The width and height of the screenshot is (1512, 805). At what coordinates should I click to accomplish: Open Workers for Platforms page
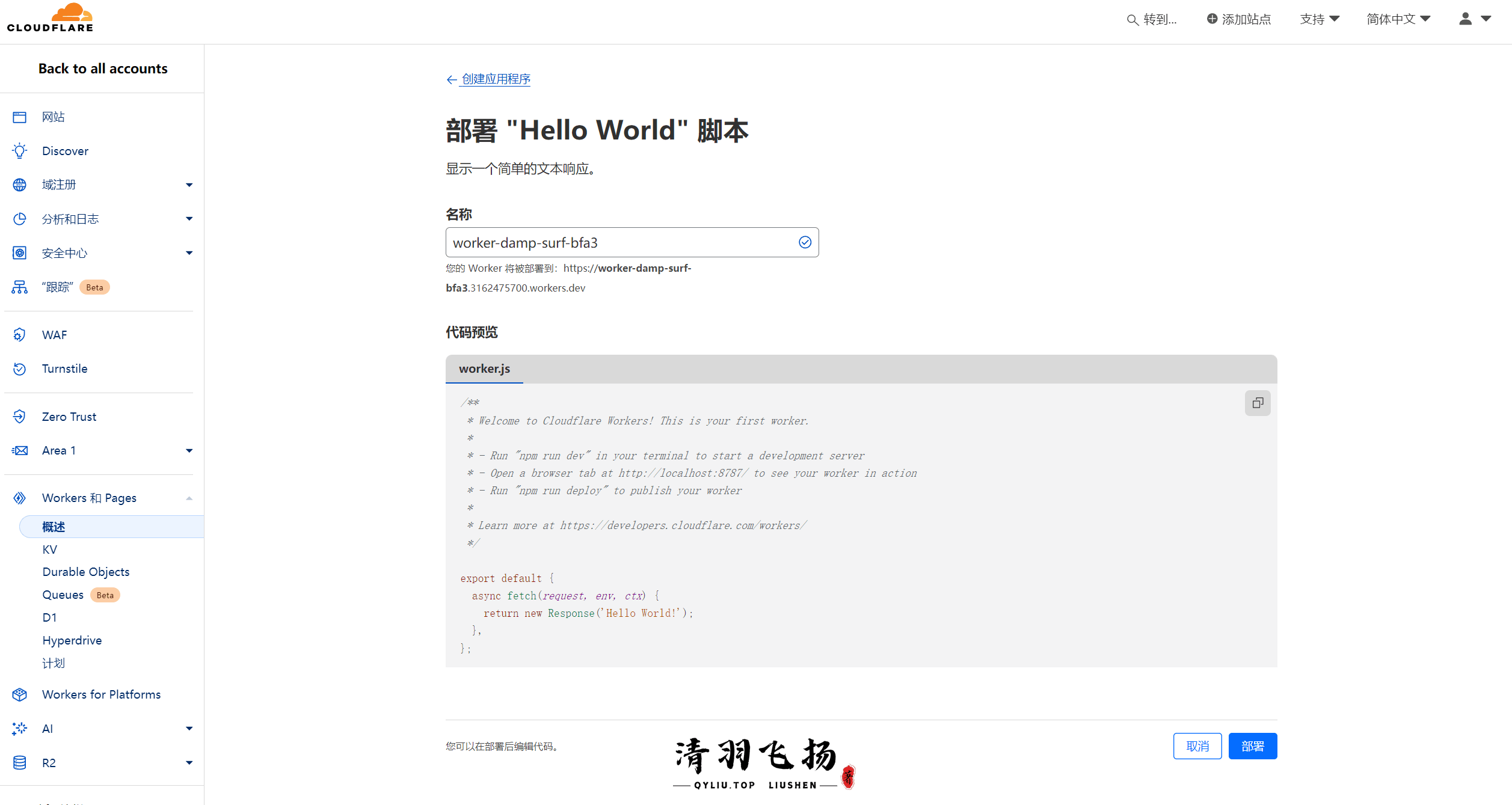coord(101,695)
